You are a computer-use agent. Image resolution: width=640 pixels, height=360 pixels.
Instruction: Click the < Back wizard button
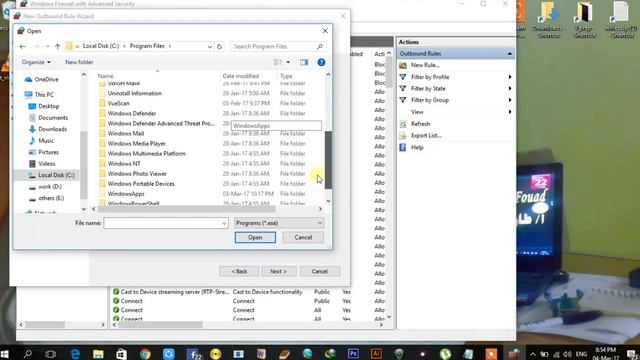click(x=239, y=271)
